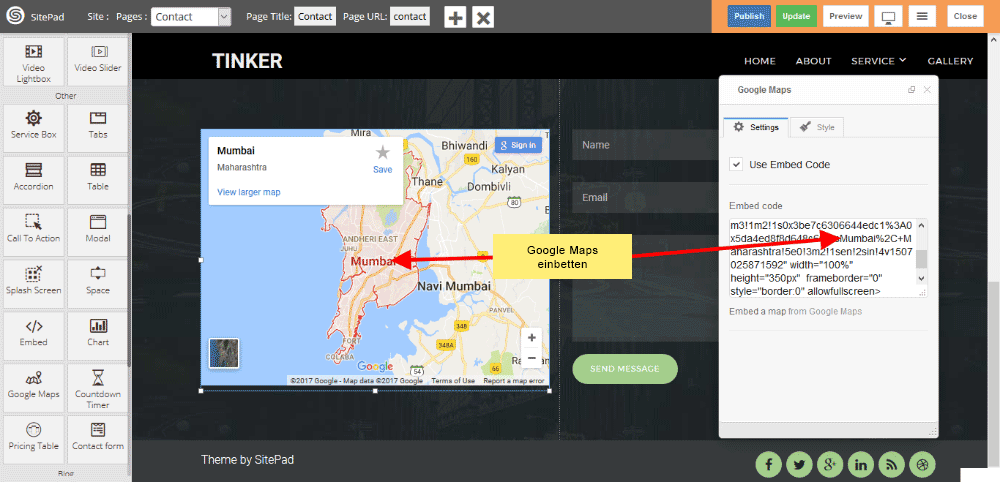
Task: Pick the Call To Action widget
Action: click(33, 231)
